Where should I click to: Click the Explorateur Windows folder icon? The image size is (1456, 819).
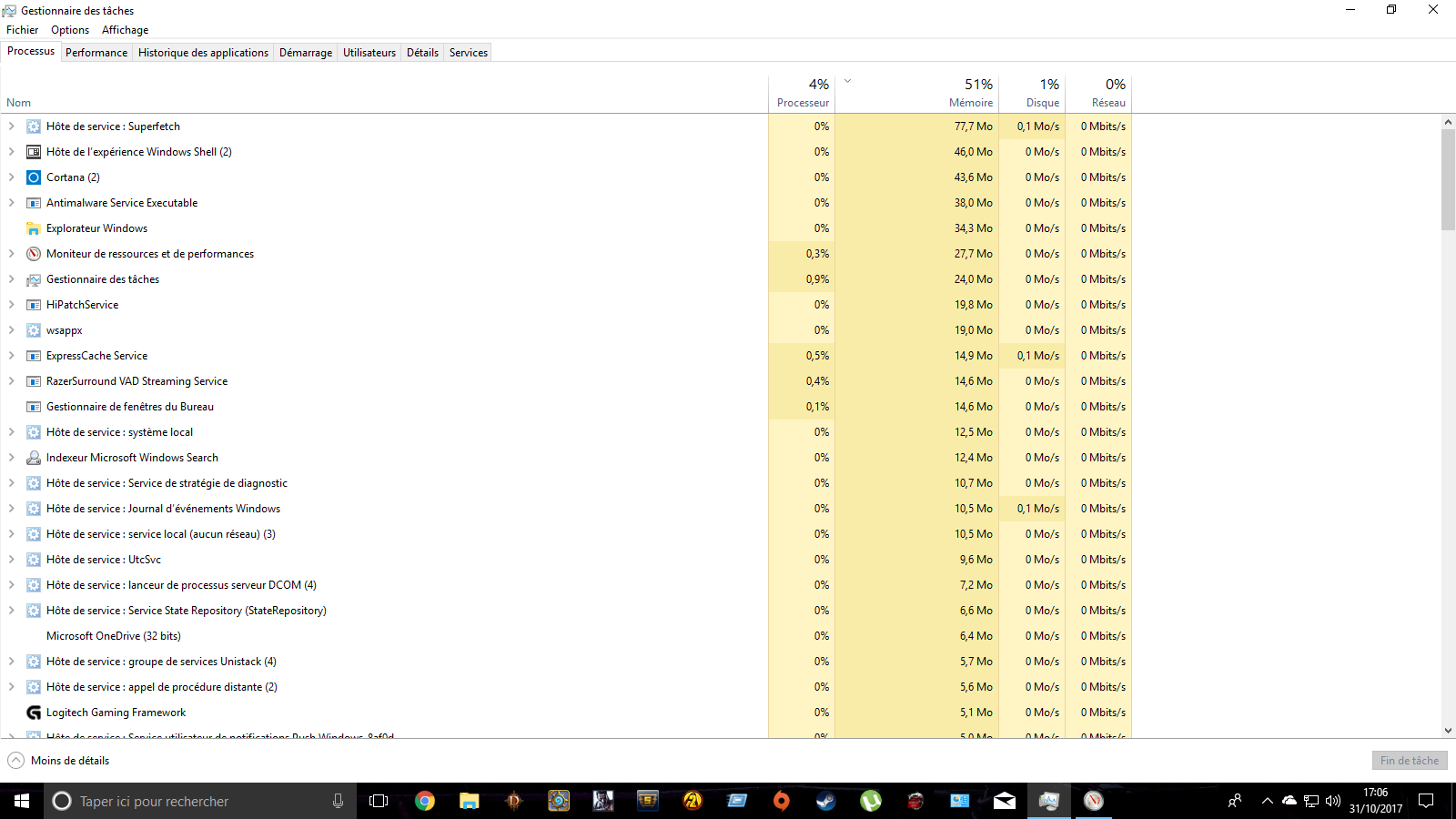tap(34, 228)
